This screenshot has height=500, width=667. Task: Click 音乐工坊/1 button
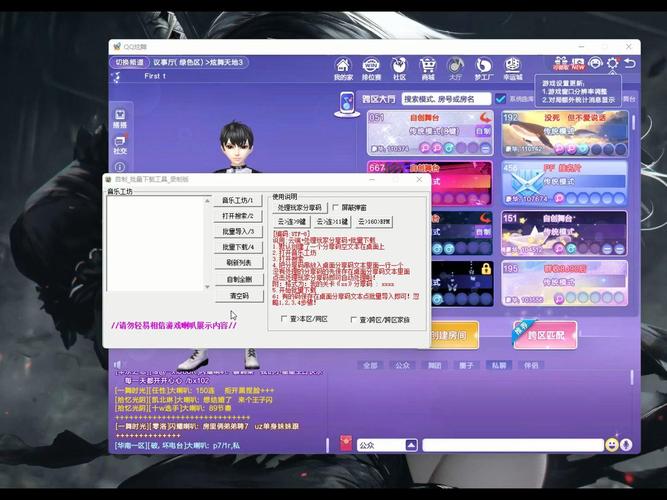click(238, 200)
